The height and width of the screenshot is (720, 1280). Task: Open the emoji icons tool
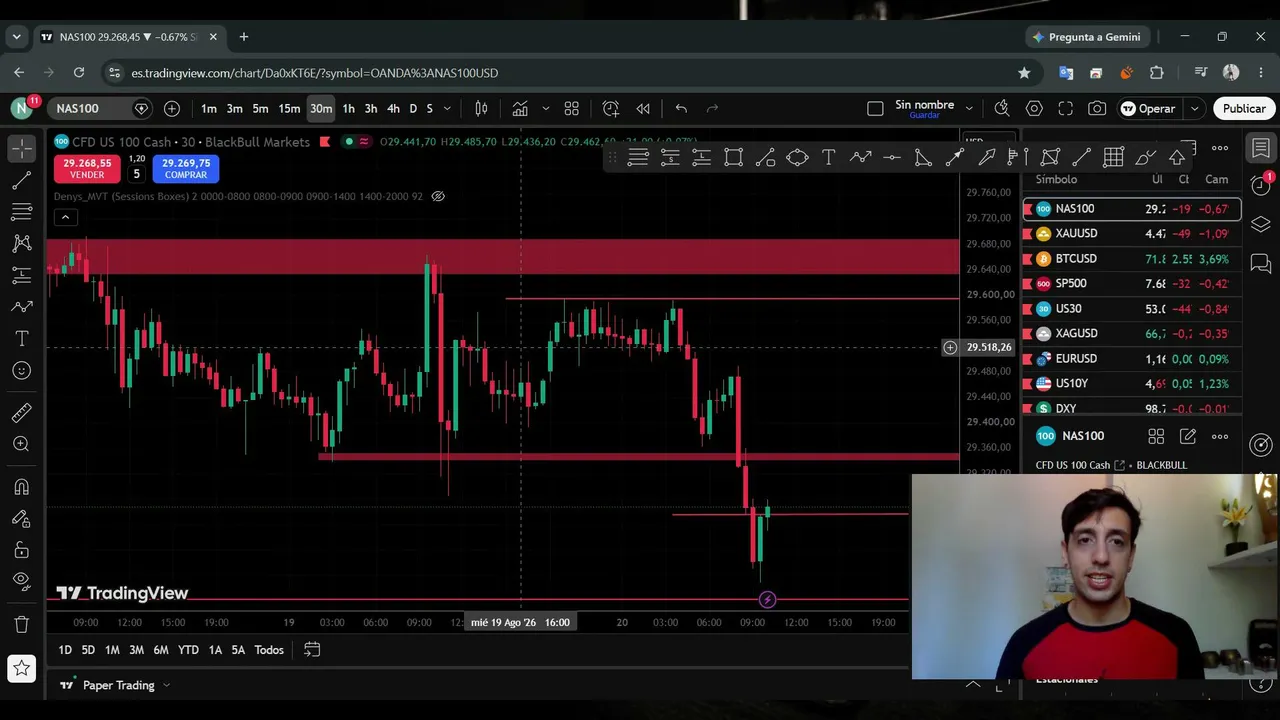pos(22,371)
